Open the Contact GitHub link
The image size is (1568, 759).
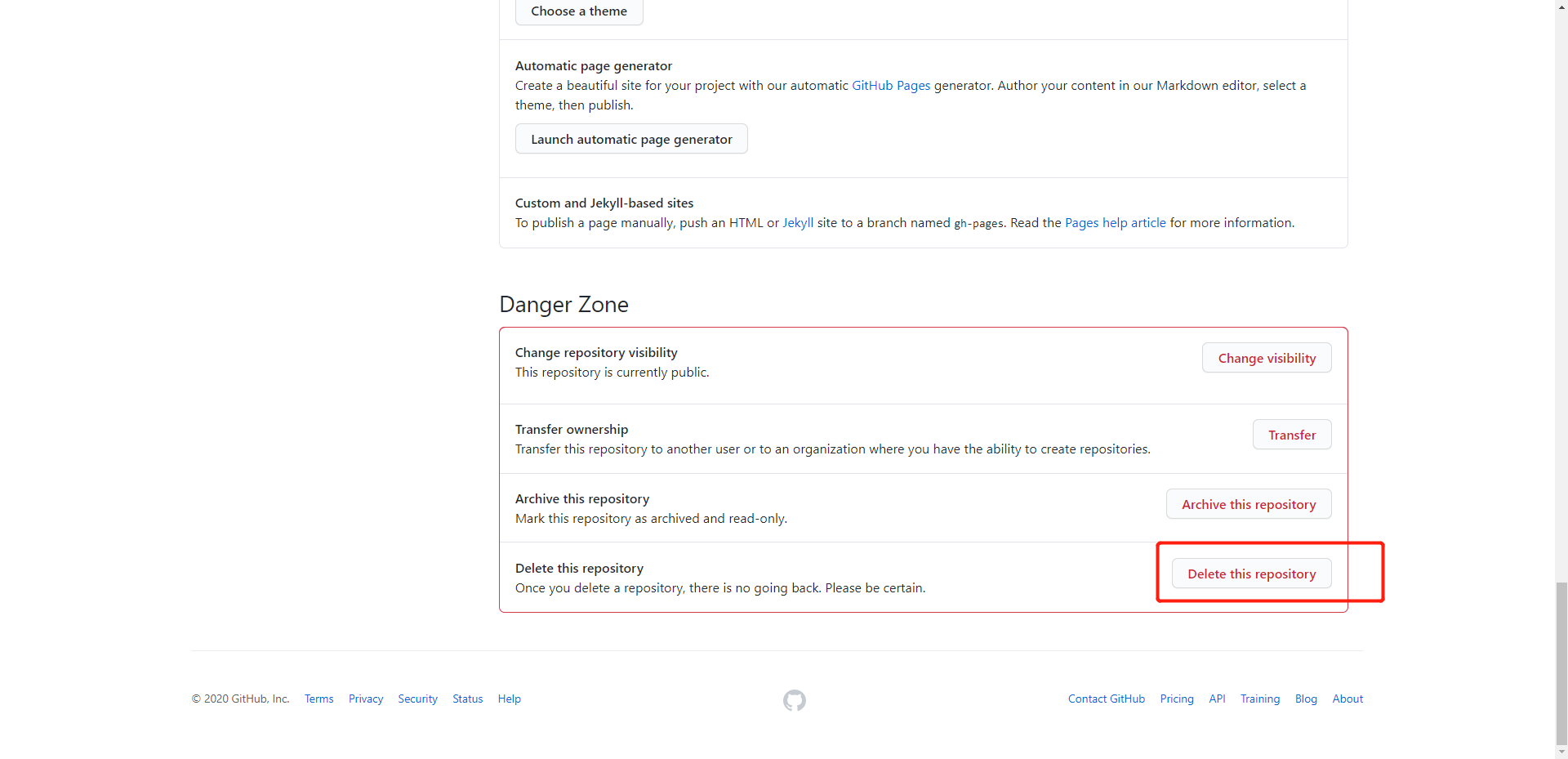pyautogui.click(x=1106, y=699)
